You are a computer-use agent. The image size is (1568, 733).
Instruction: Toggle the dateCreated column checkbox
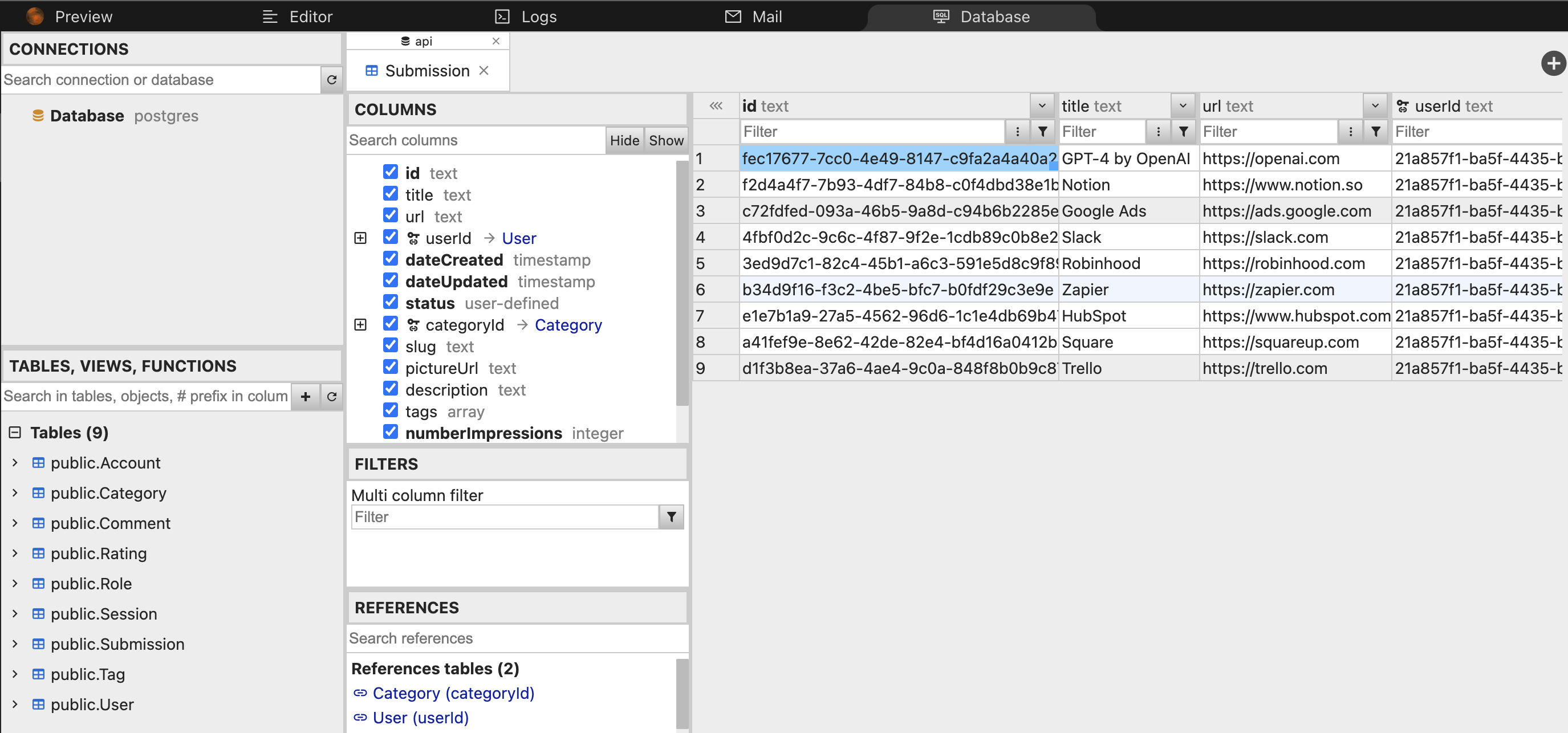pos(391,259)
